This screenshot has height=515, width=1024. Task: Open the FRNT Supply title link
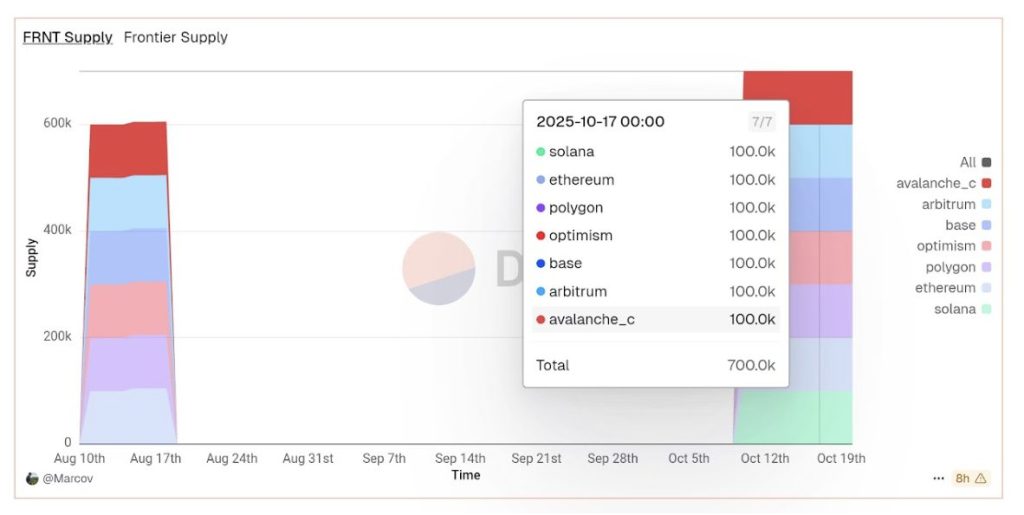pyautogui.click(x=68, y=37)
